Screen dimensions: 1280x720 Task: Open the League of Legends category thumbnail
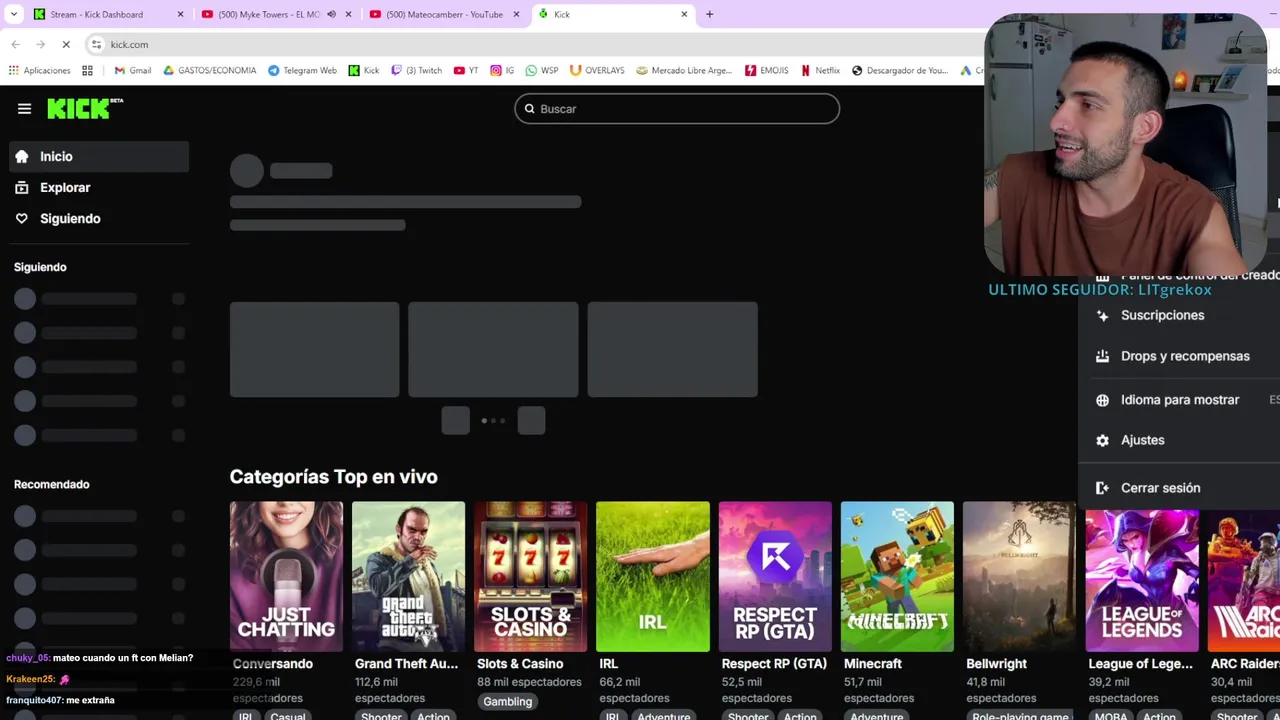[x=1142, y=581]
